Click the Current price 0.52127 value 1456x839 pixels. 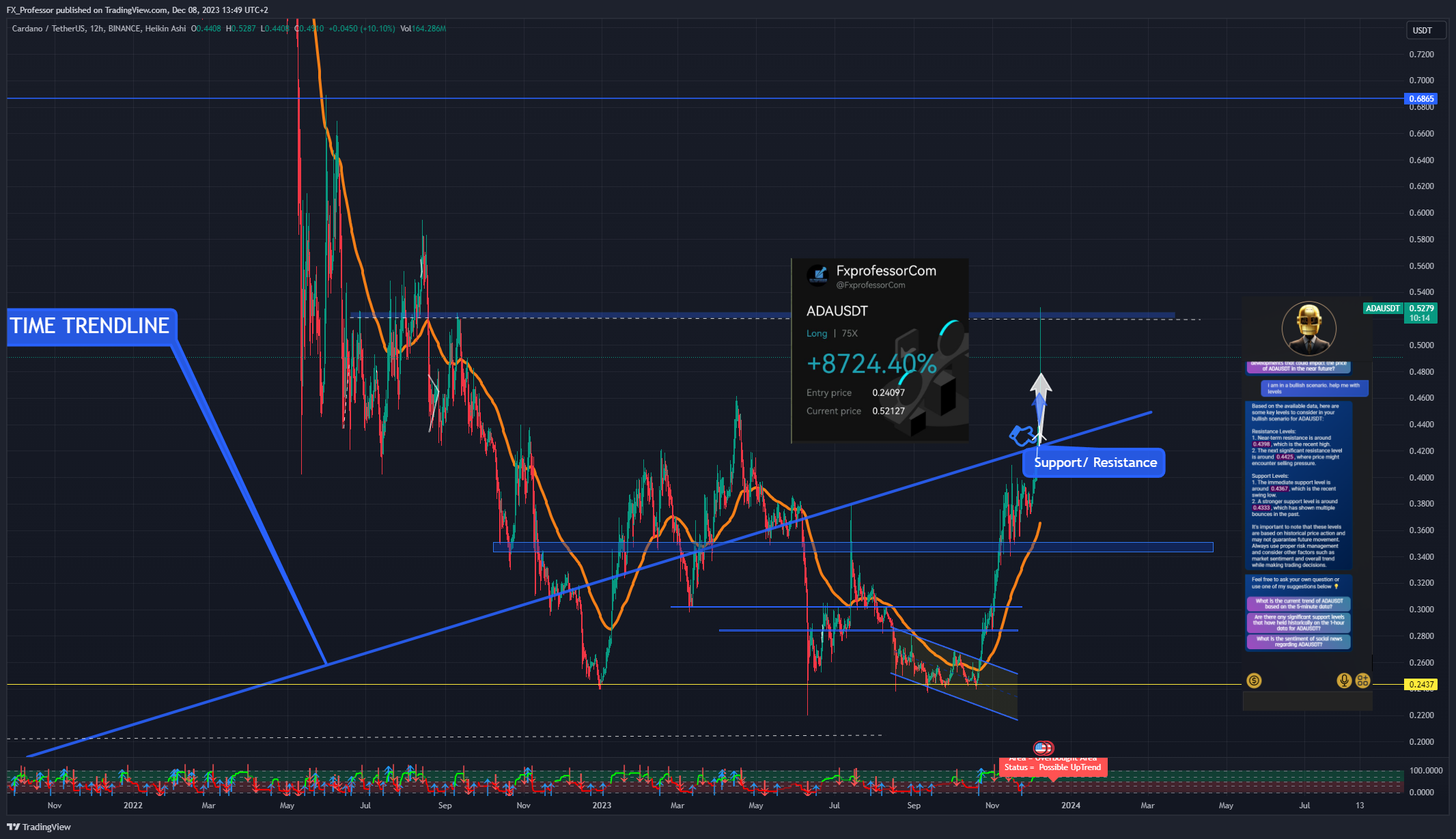[x=888, y=411]
